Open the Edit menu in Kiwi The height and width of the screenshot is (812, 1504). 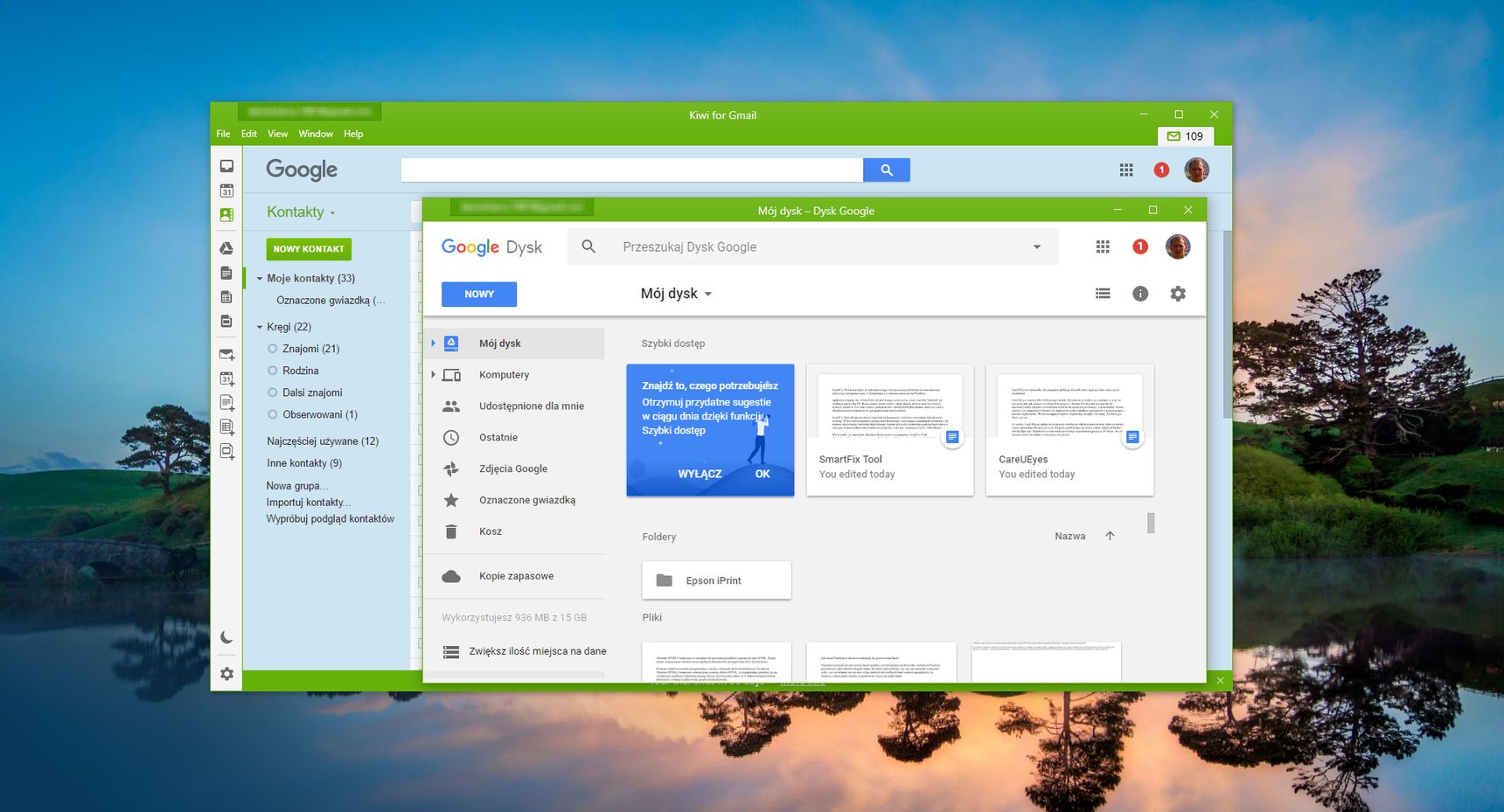tap(249, 134)
